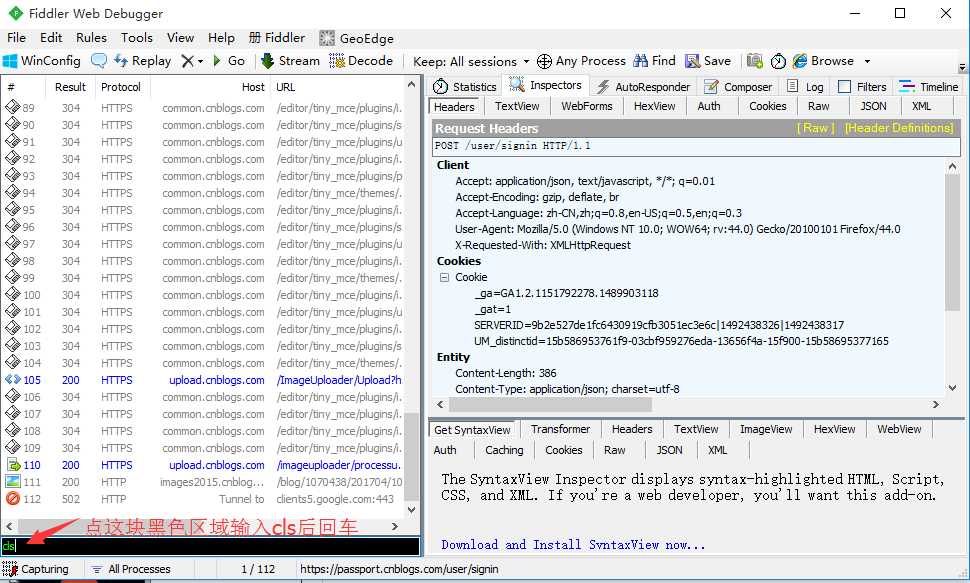The image size is (970, 583).
Task: Open the Tools menu
Action: 136,38
